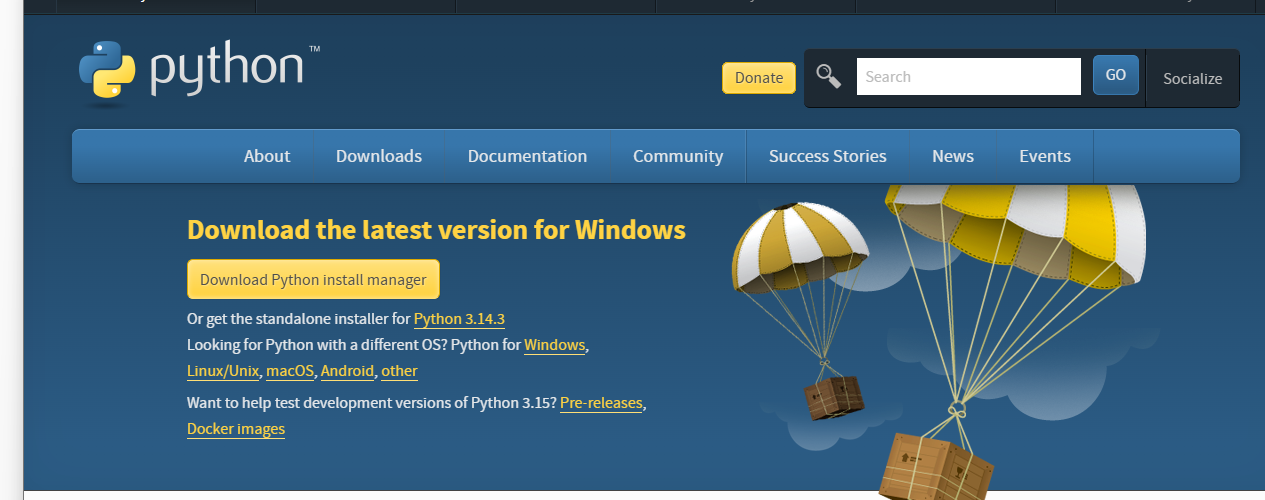The width and height of the screenshot is (1265, 500).
Task: Open the Downloads menu
Action: click(379, 156)
